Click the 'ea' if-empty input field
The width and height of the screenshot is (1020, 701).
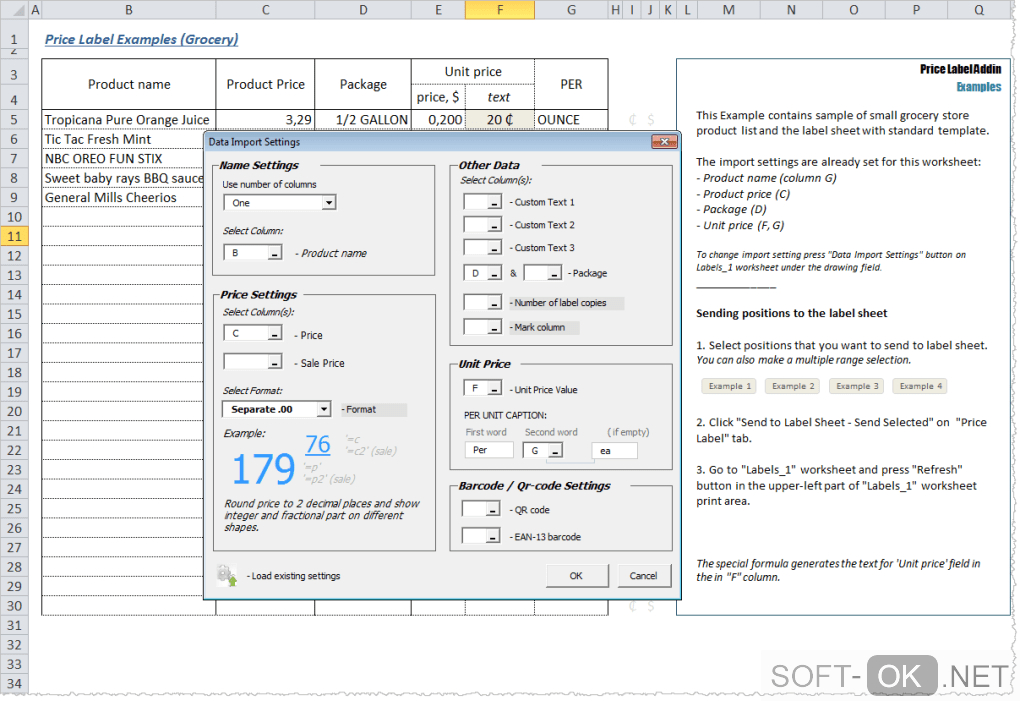[x=613, y=451]
